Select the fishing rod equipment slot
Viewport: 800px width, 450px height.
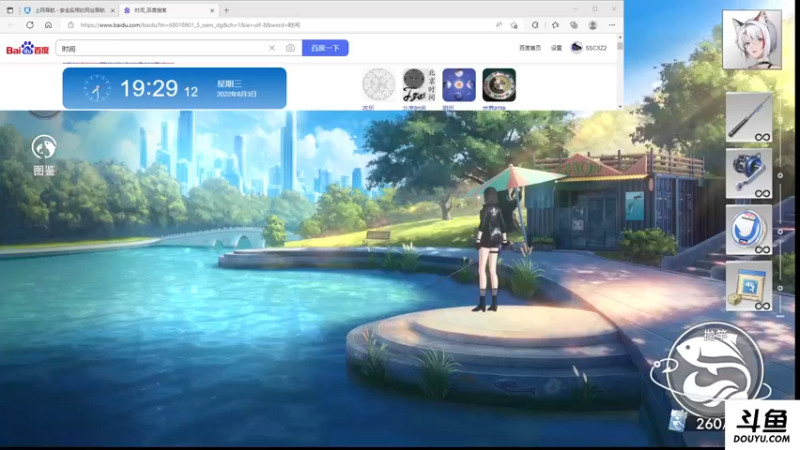pyautogui.click(x=749, y=117)
